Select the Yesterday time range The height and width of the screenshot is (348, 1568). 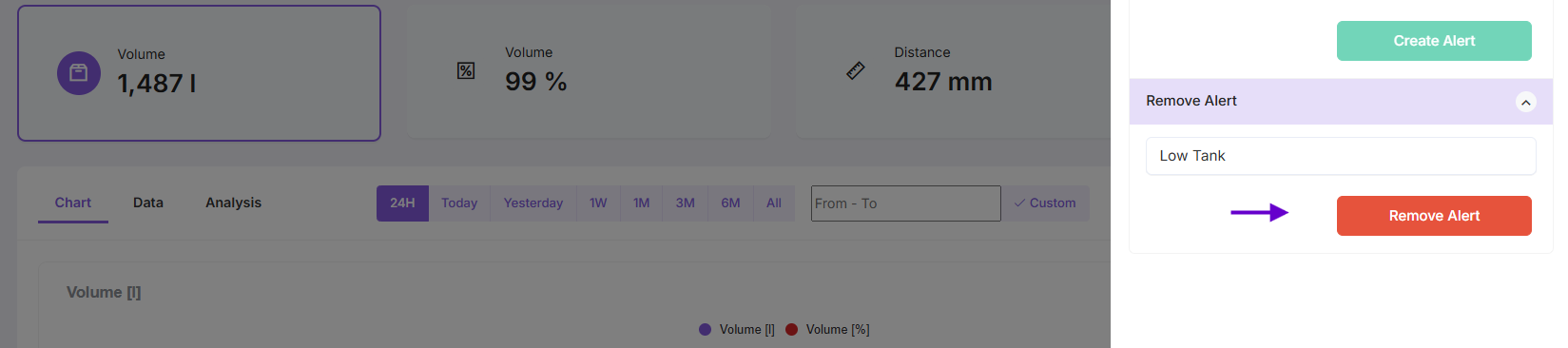pos(533,203)
